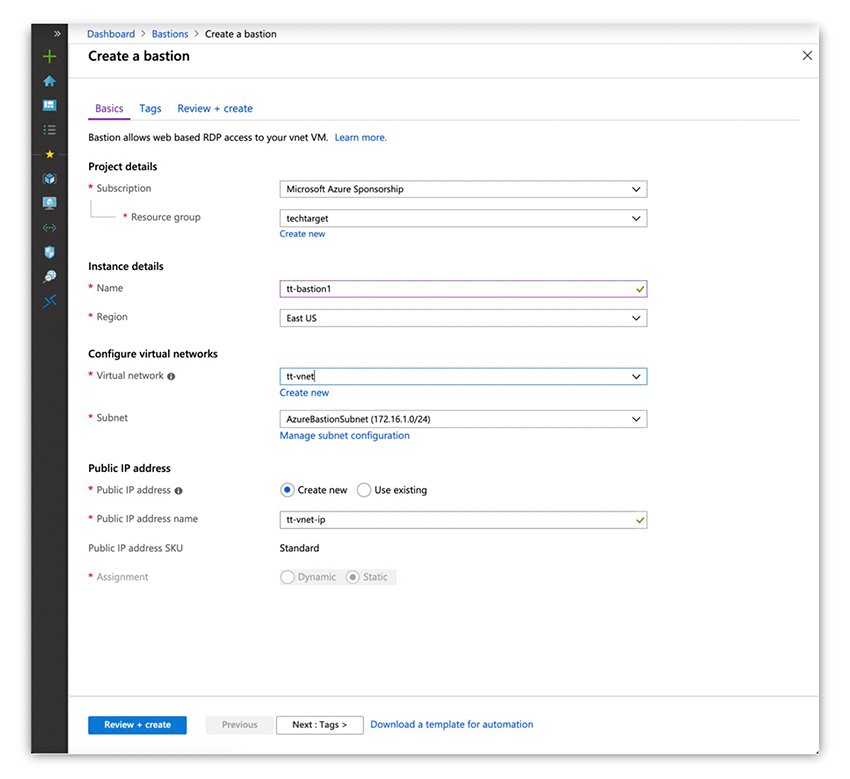This screenshot has height=779, width=850.
Task: Open the Region dropdown
Action: click(x=462, y=317)
